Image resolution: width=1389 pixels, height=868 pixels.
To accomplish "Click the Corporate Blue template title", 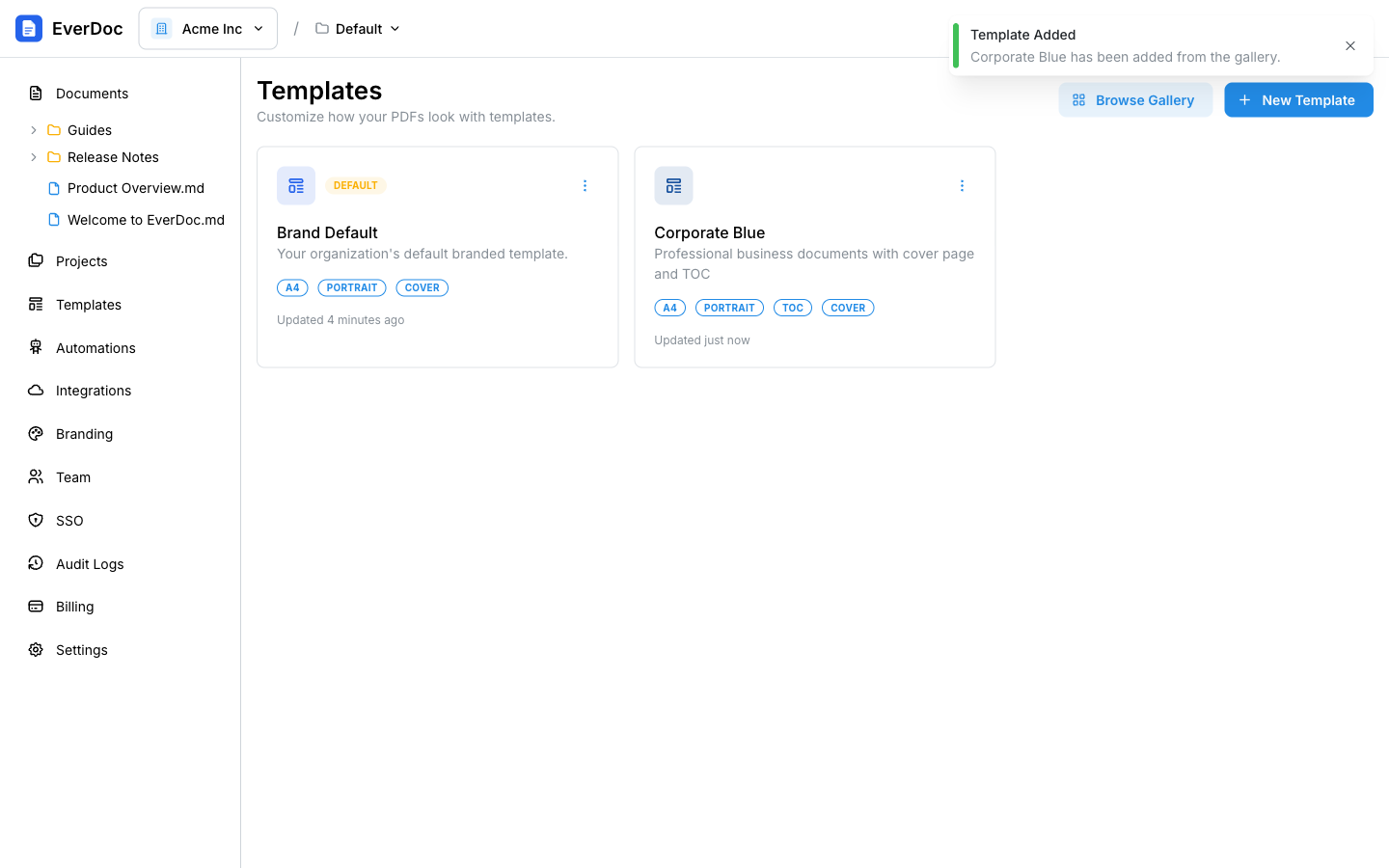I will coord(710,232).
